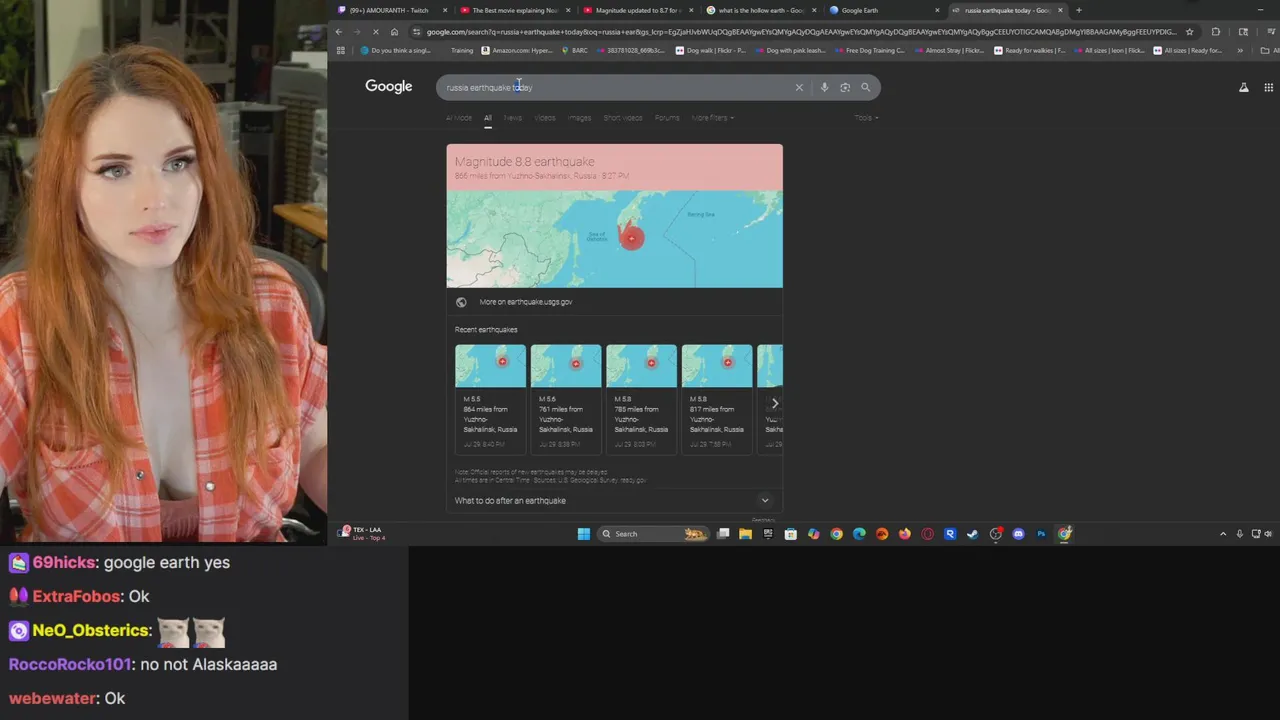Viewport: 1280px width, 720px height.
Task: Open the Tools dropdown
Action: (866, 118)
